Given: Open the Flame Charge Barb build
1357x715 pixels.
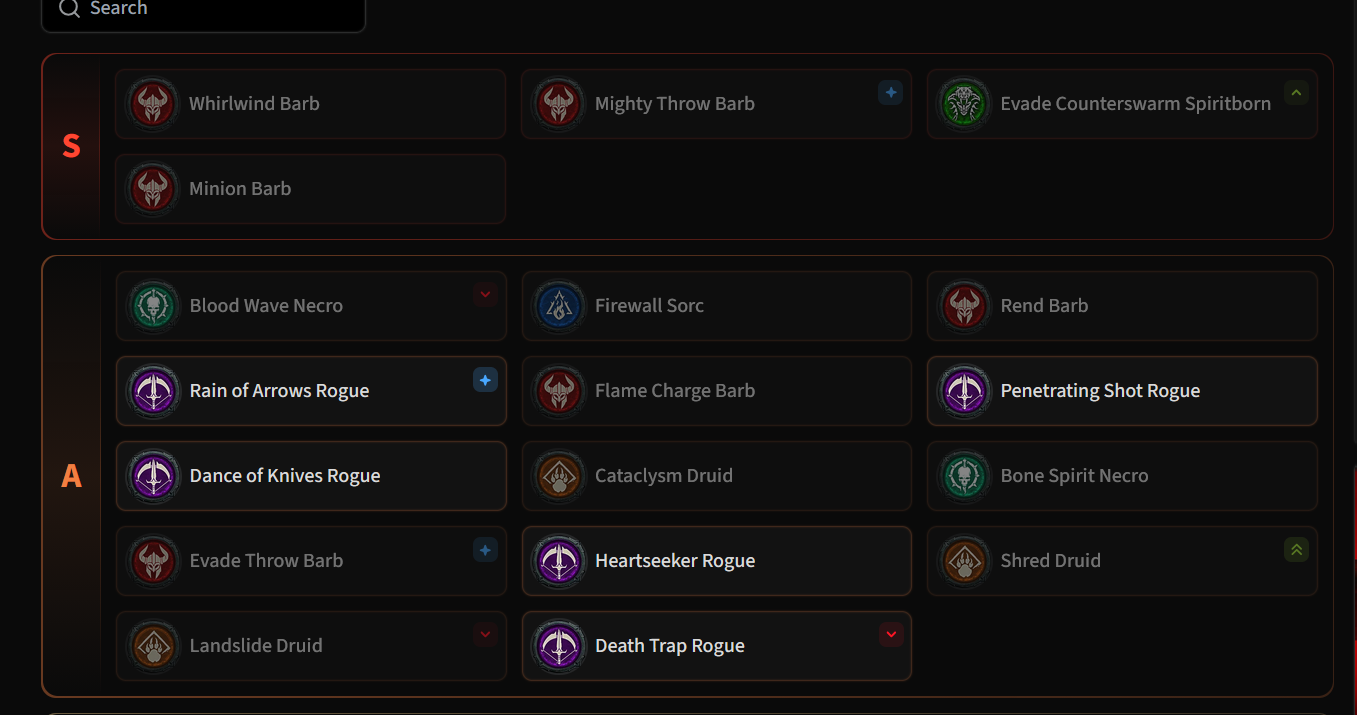Looking at the screenshot, I should click(x=717, y=391).
